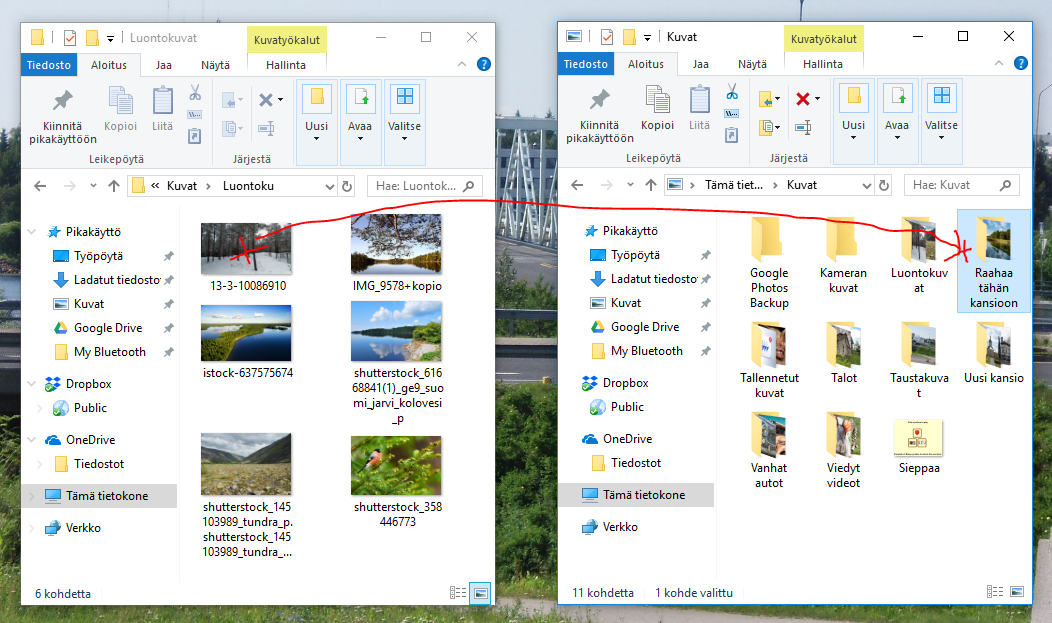Open quick access toolbar dropdown in Luontokuvat
1052x623 pixels.
111,38
